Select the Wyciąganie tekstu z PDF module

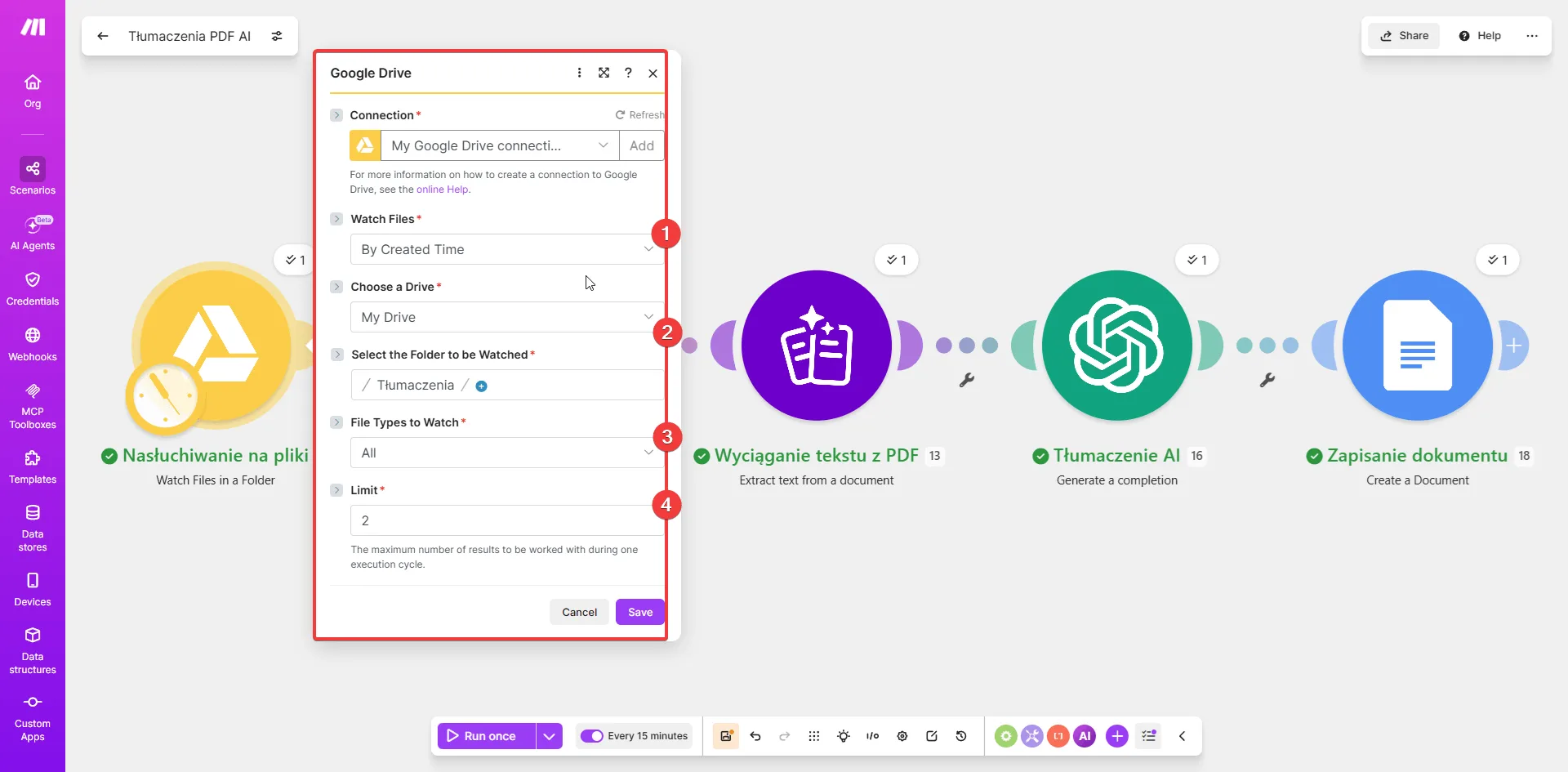(817, 345)
